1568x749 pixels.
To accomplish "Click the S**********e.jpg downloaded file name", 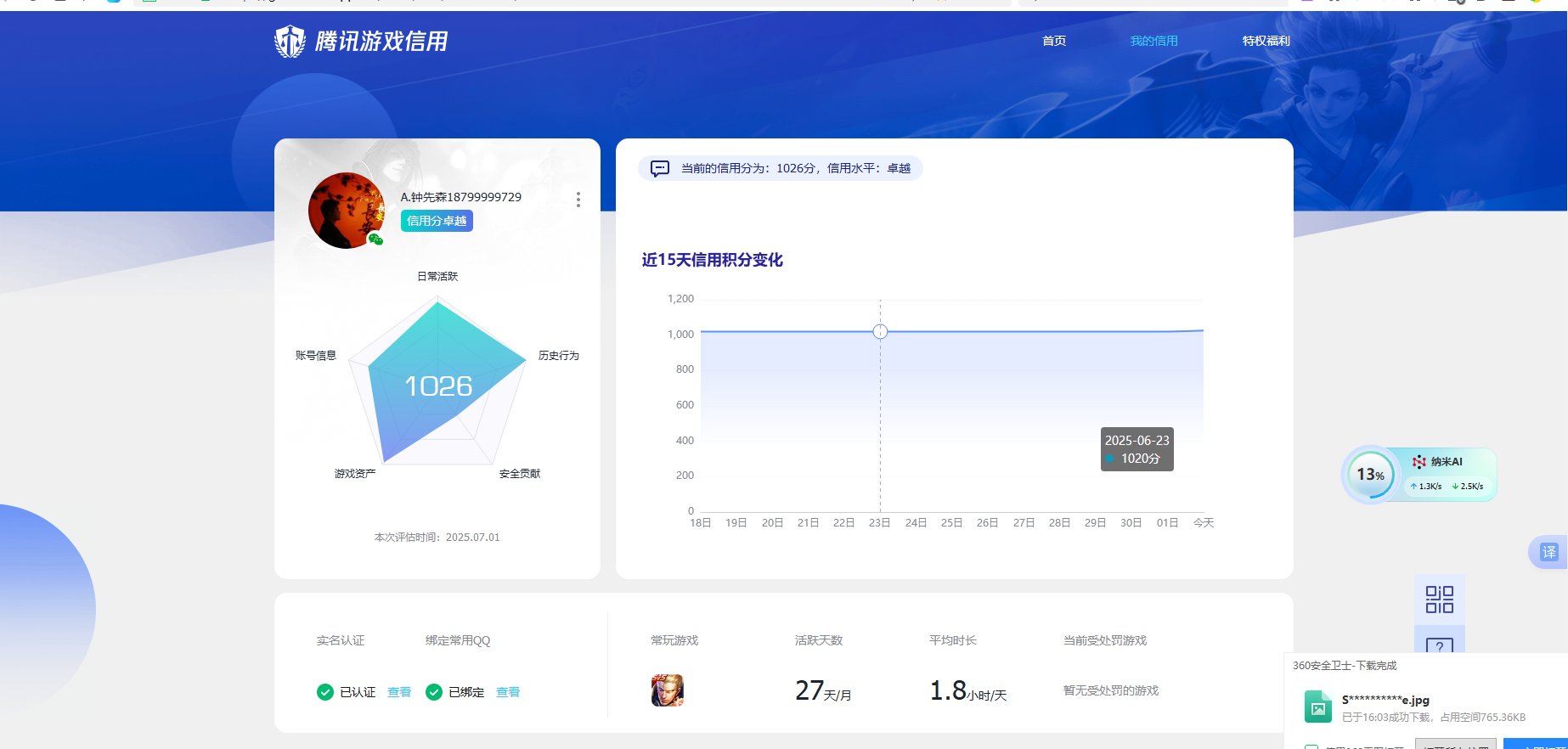I will 1385,700.
